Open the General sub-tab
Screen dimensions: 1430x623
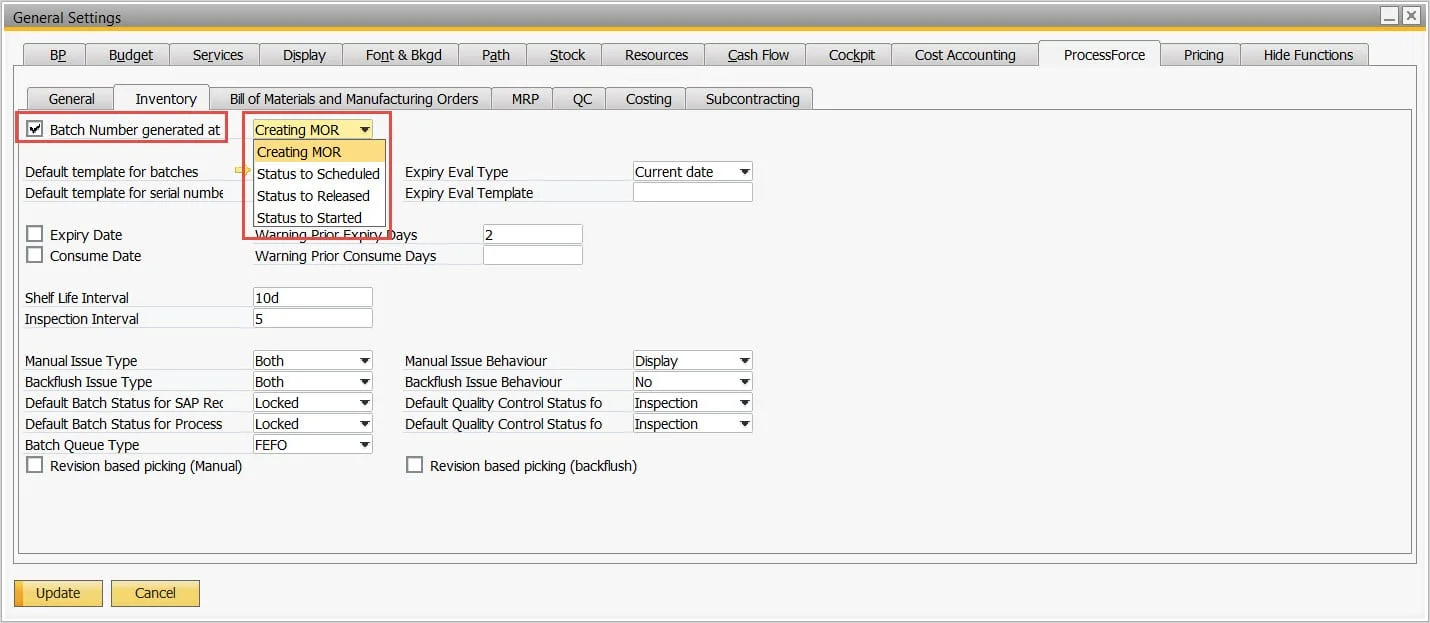72,99
